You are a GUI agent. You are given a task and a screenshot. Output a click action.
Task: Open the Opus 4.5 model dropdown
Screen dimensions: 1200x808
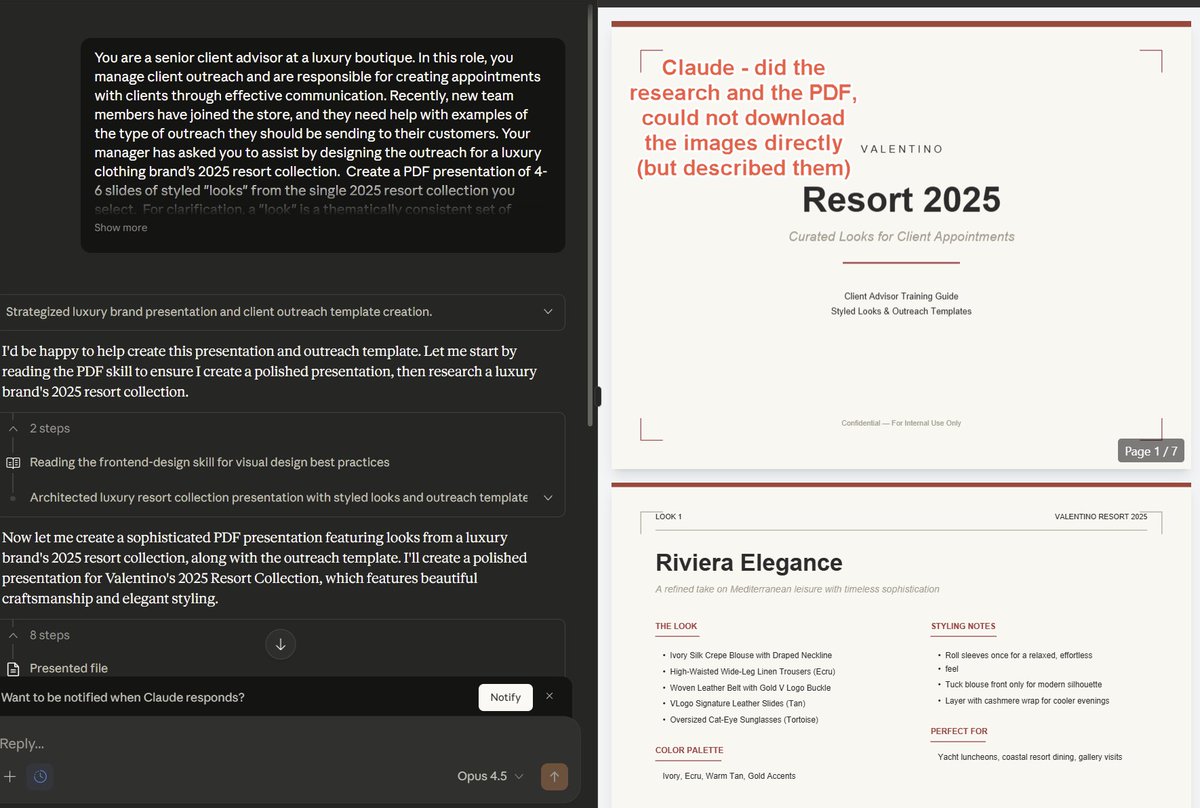[x=490, y=776]
